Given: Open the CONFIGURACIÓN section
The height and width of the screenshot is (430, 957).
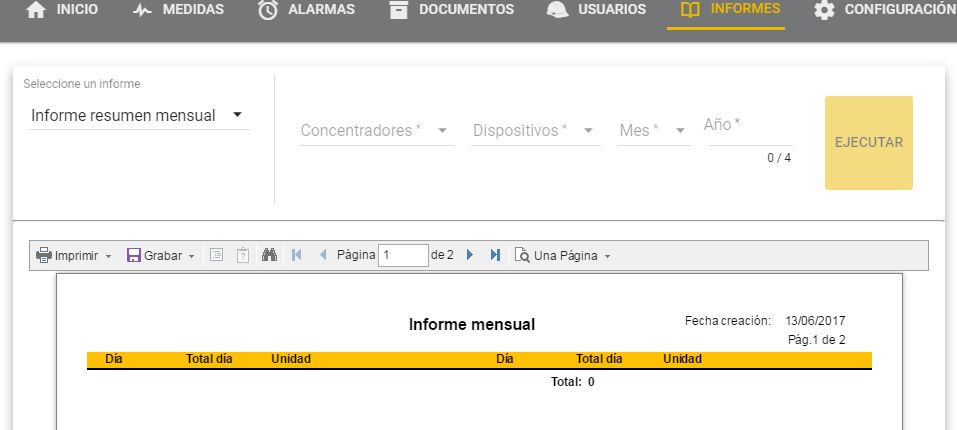Looking at the screenshot, I should [901, 10].
